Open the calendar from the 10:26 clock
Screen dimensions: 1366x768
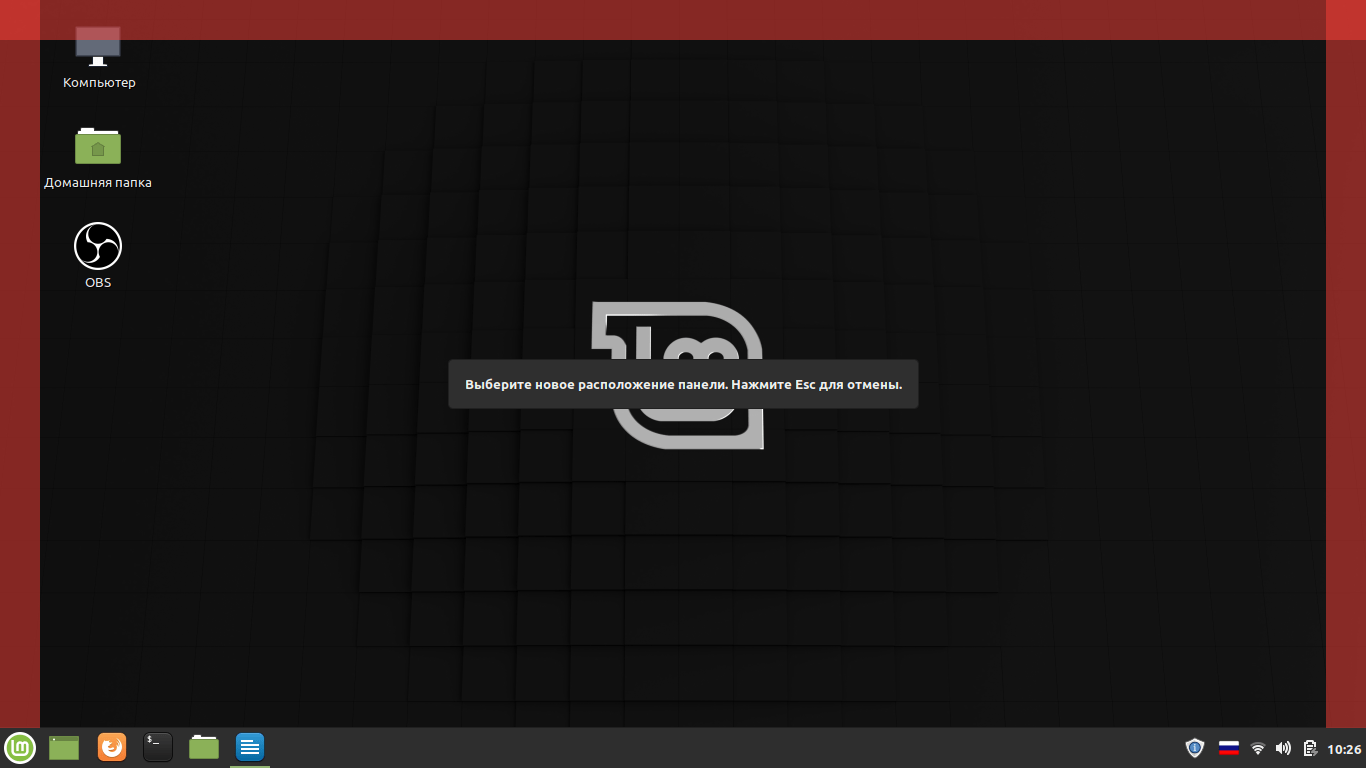point(1344,749)
